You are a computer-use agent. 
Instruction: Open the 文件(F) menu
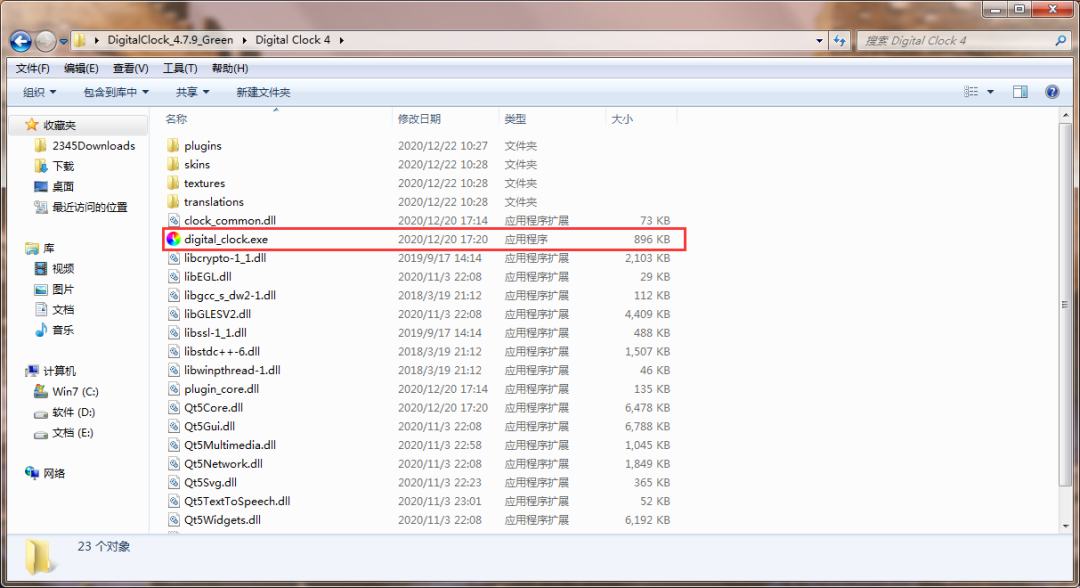coord(32,68)
